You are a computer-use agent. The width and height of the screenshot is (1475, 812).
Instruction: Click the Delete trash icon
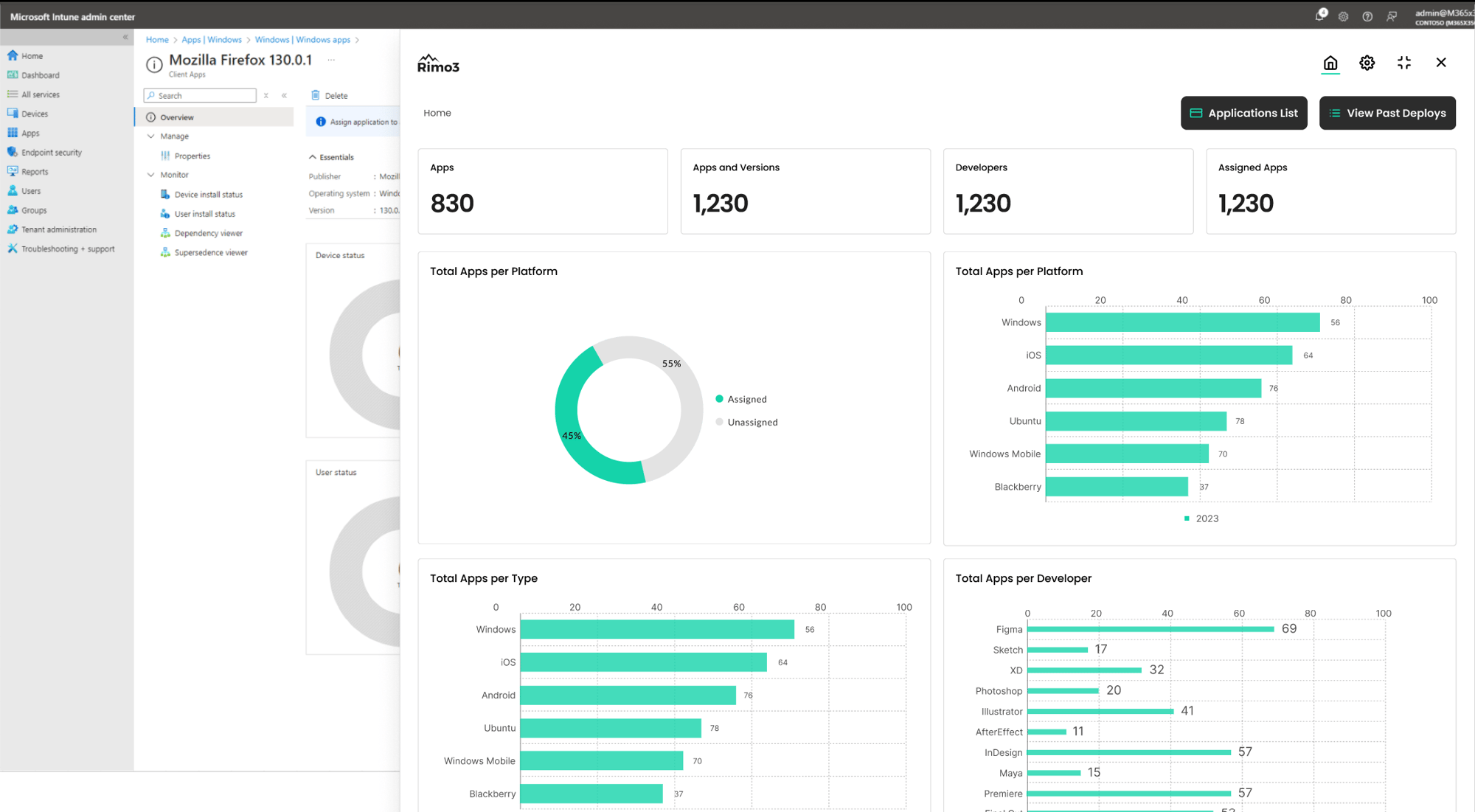[316, 95]
